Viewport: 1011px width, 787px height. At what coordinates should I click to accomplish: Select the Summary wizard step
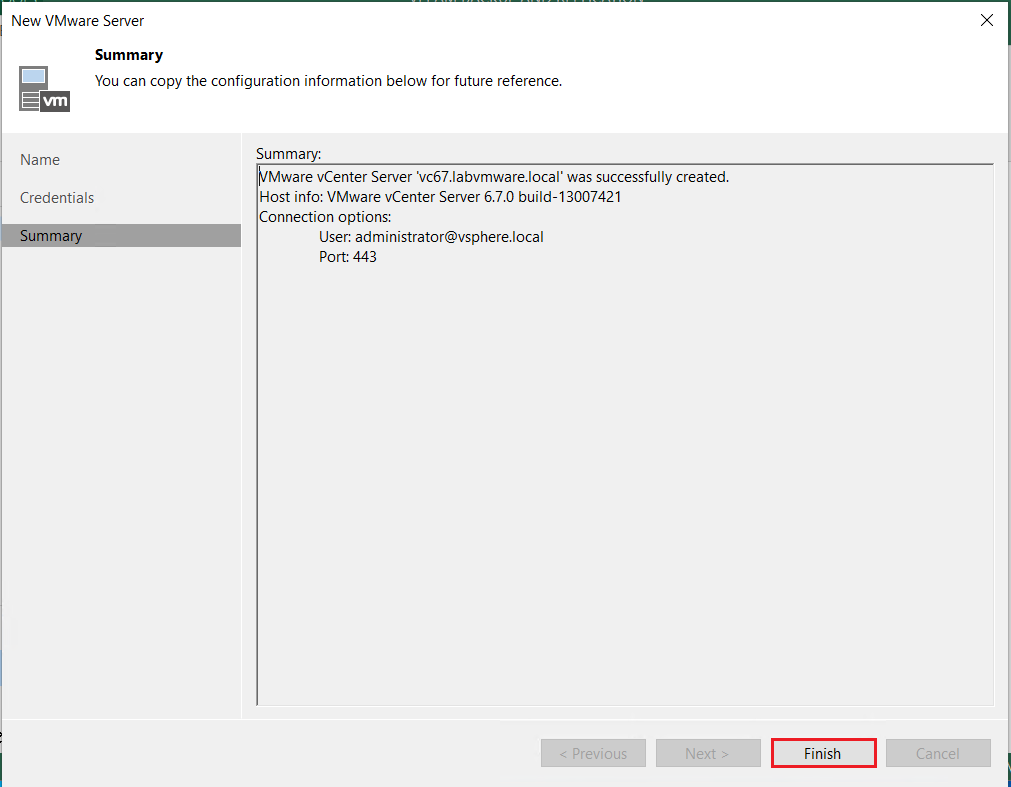[121, 235]
